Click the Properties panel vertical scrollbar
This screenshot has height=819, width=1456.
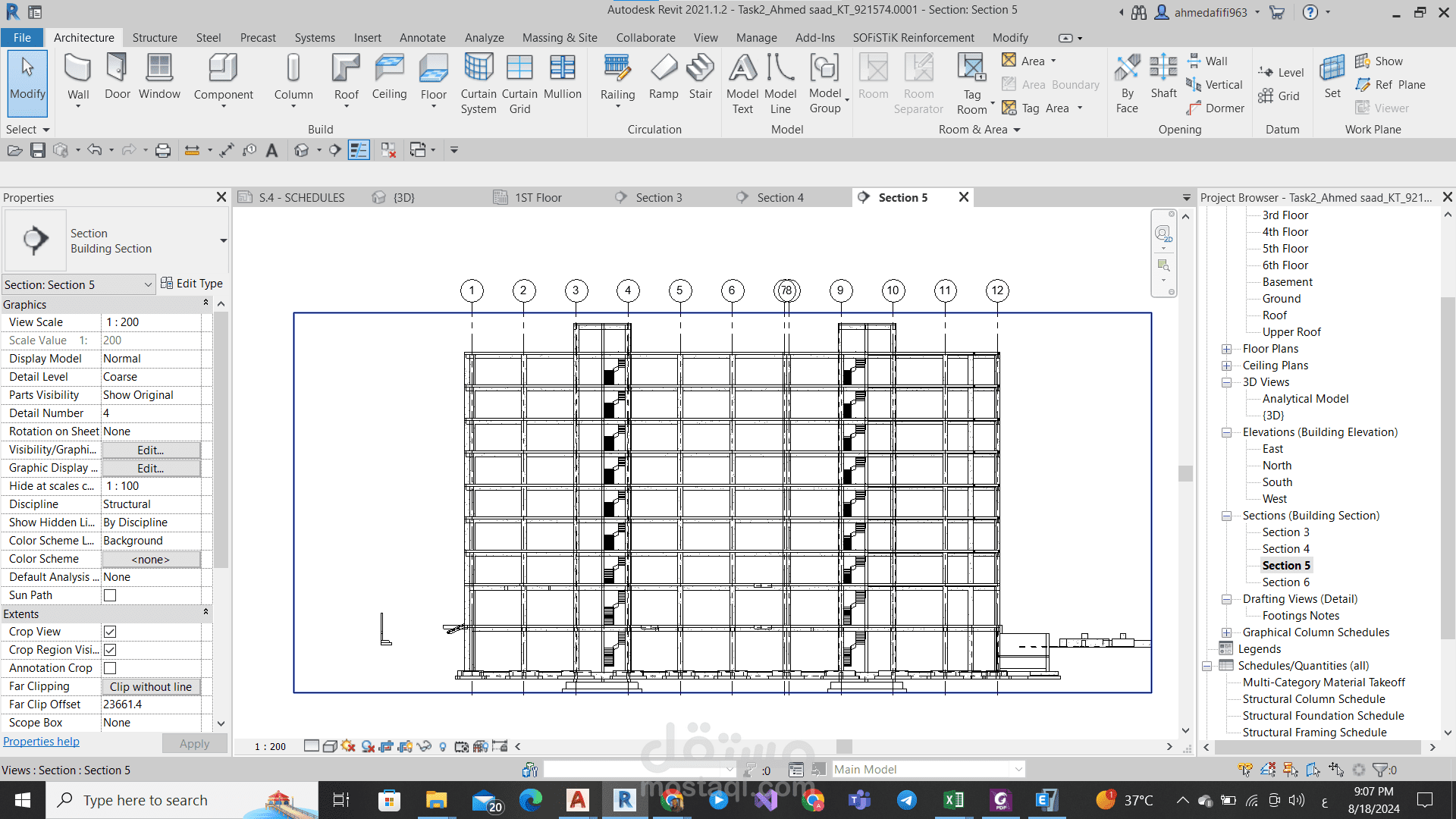(221, 440)
